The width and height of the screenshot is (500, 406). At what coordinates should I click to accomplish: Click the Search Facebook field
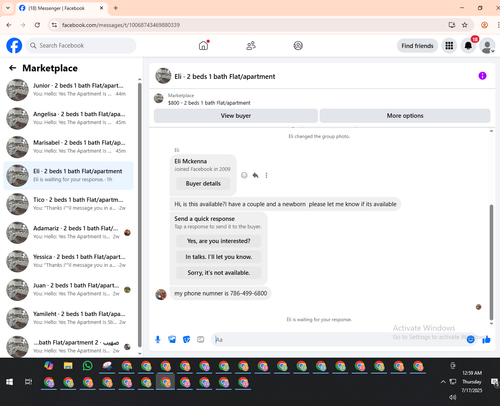pos(81,45)
